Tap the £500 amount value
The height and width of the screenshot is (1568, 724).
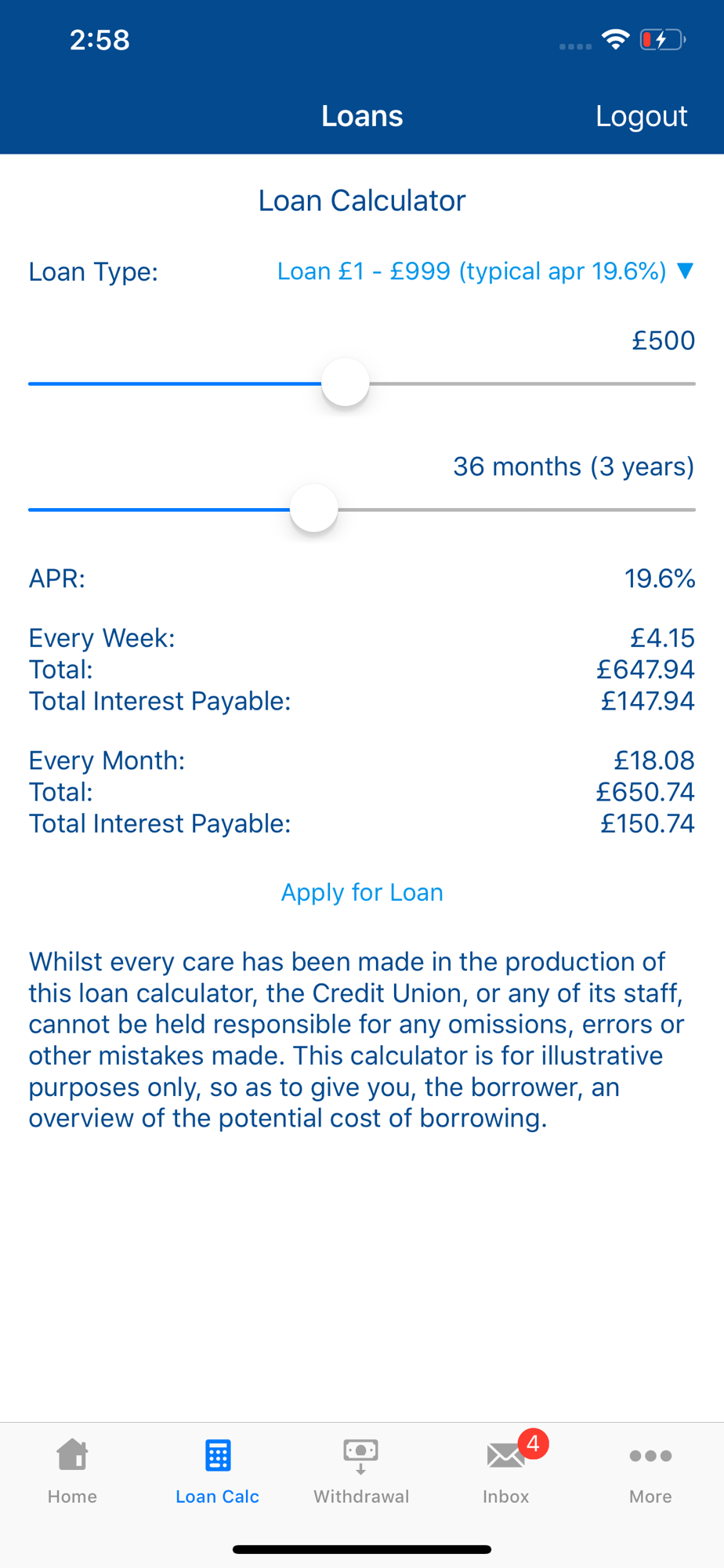click(664, 340)
